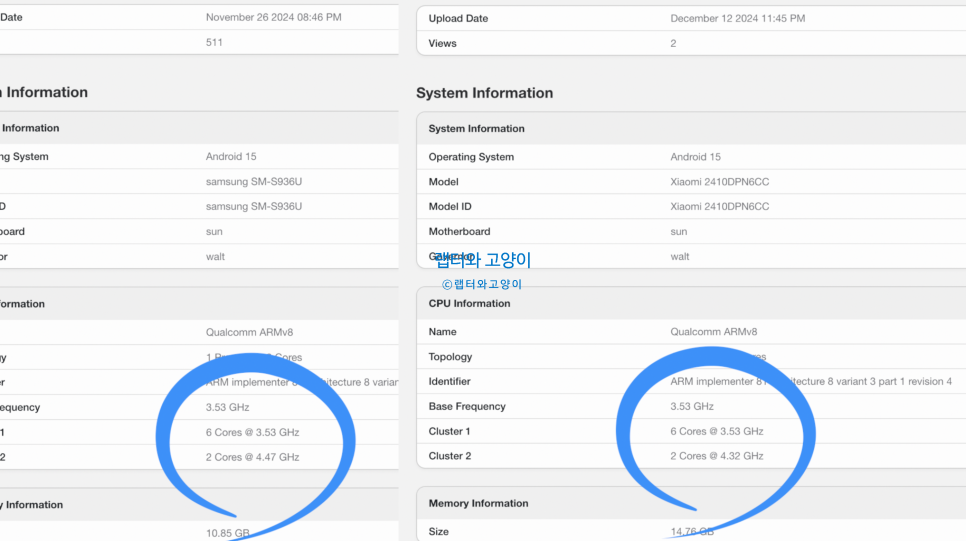Click Qualcomm ARMv8 beside the Name label
Screen dimensions: 966x541
(713, 332)
